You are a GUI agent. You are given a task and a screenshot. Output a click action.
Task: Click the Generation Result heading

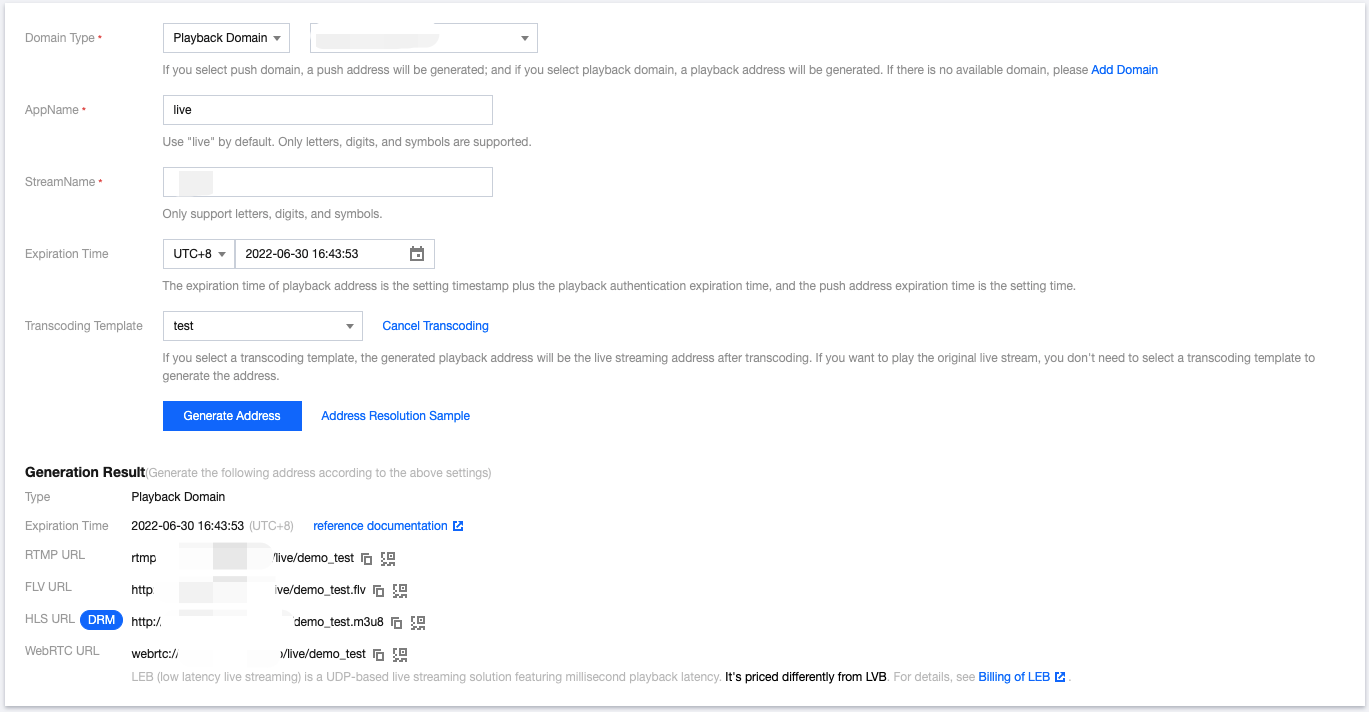(85, 472)
